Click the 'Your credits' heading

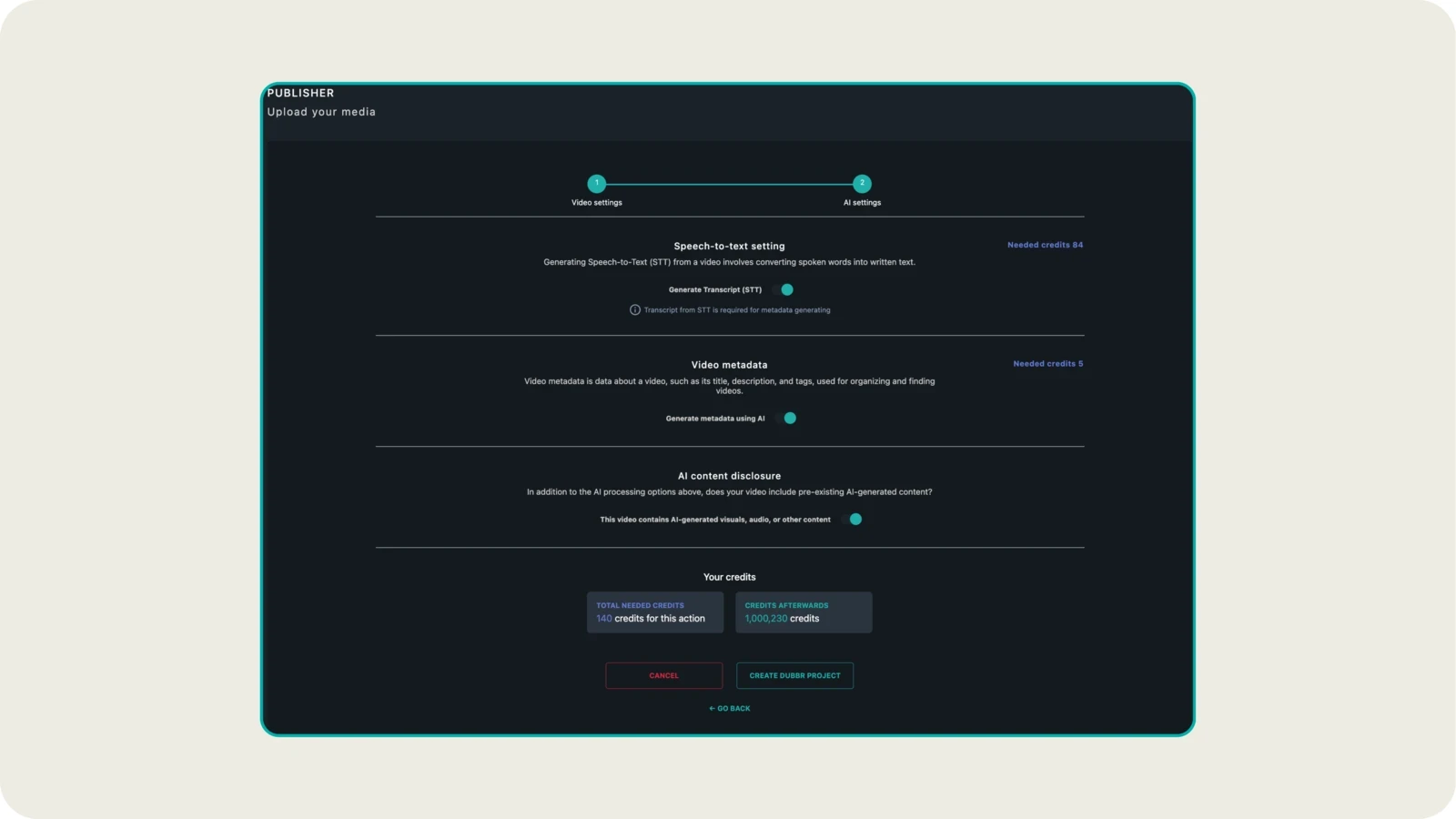coord(729,577)
